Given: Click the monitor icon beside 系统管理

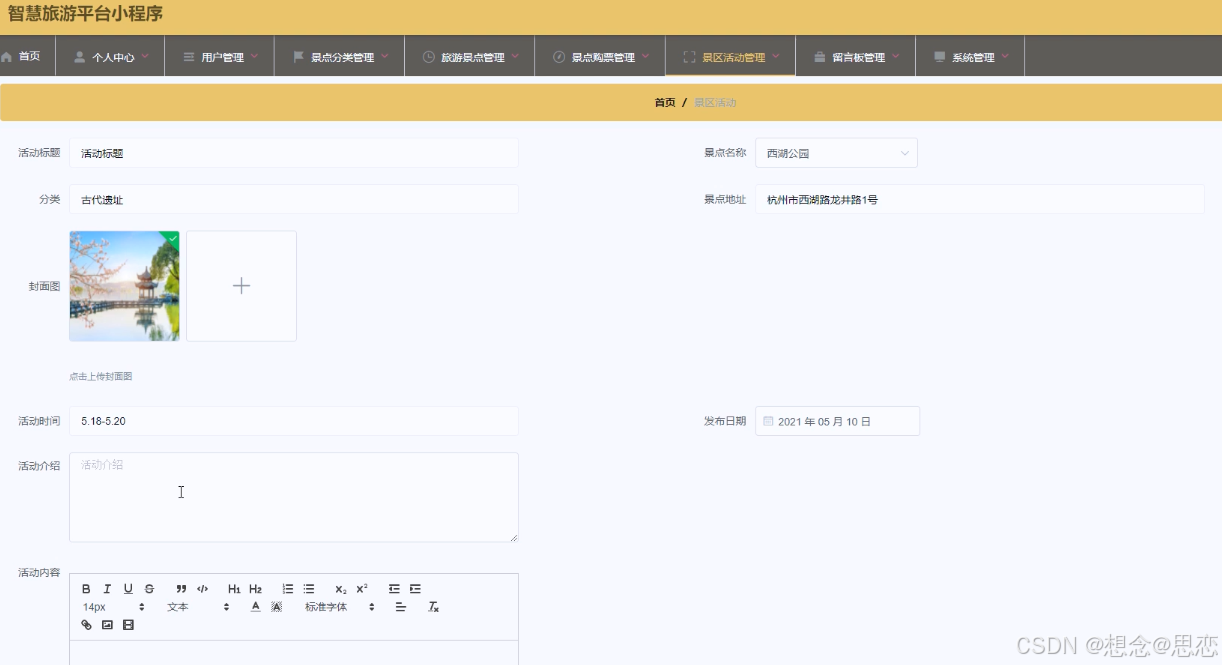Looking at the screenshot, I should pos(939,57).
